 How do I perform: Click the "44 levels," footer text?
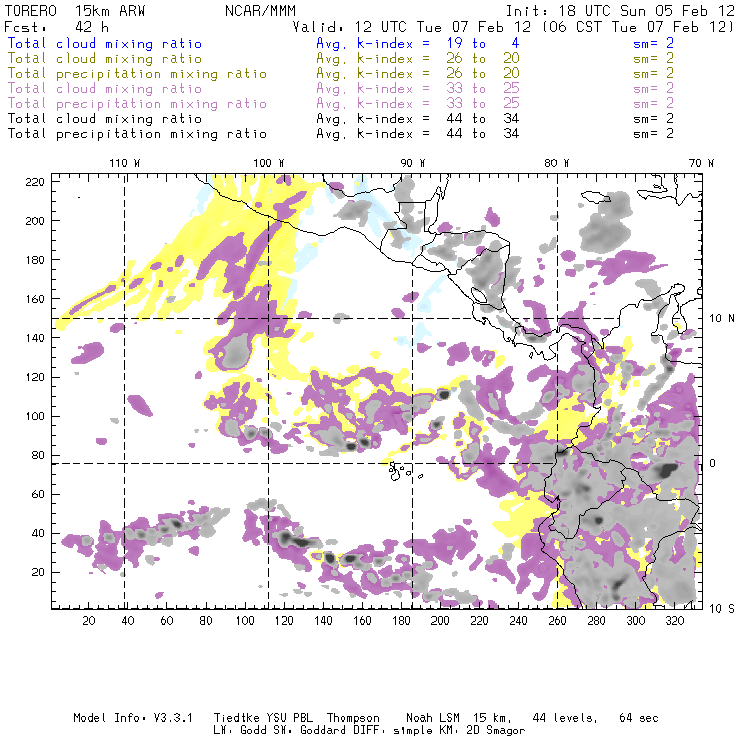565,718
